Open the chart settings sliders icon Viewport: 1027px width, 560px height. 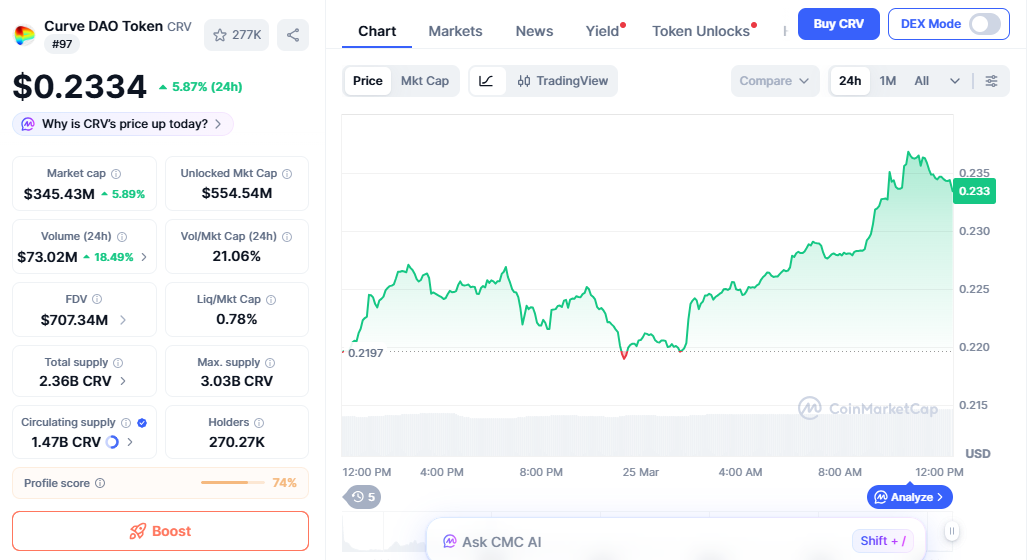click(991, 81)
